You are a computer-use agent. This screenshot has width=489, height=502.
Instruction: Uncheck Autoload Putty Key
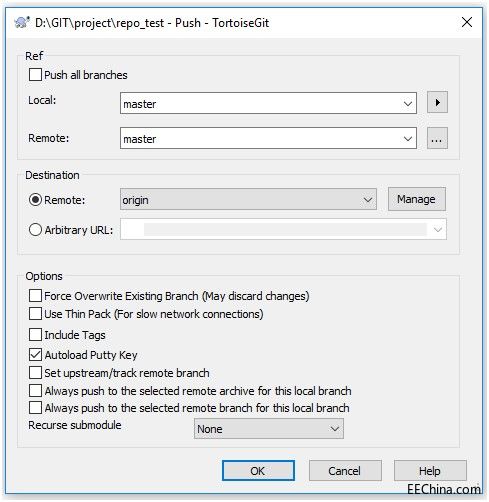coord(35,354)
